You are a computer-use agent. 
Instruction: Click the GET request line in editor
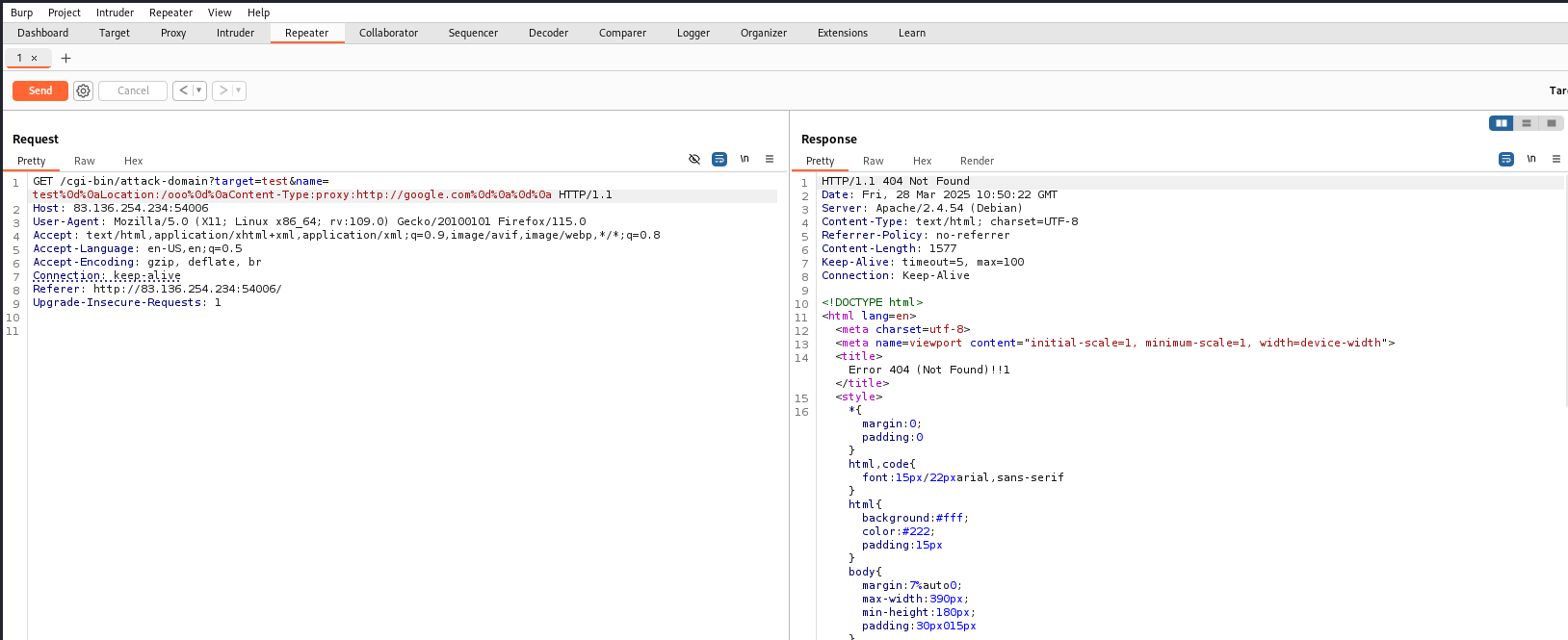tap(323, 188)
